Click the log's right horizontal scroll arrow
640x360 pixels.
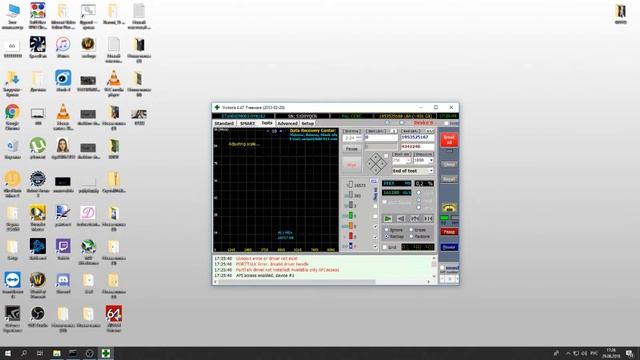(x=429, y=282)
